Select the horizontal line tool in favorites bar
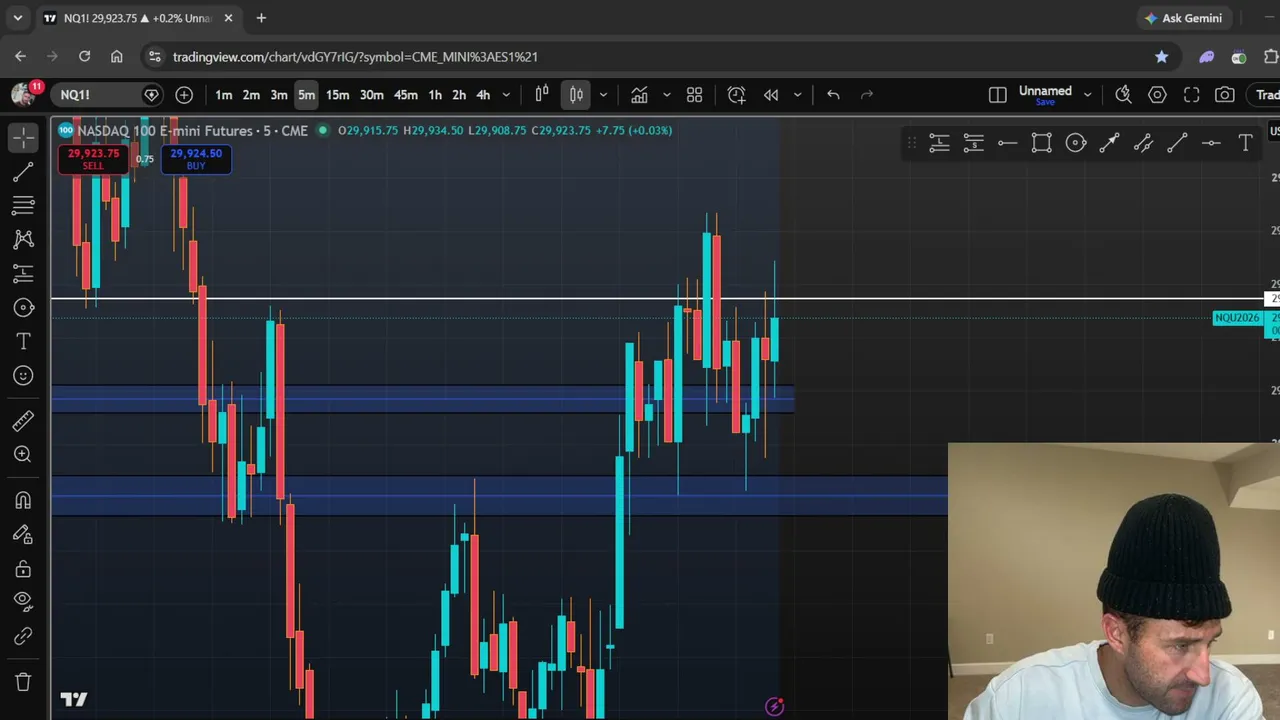This screenshot has width=1280, height=720. click(x=1211, y=143)
